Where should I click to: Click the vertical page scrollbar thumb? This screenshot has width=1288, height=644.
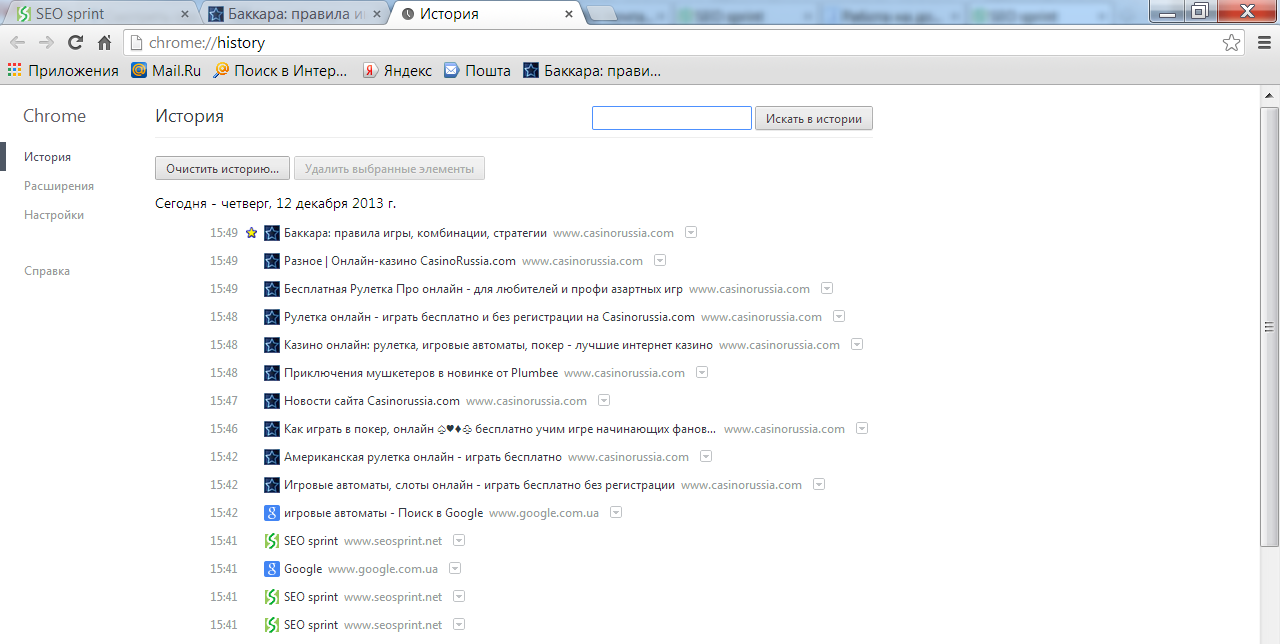click(1269, 327)
